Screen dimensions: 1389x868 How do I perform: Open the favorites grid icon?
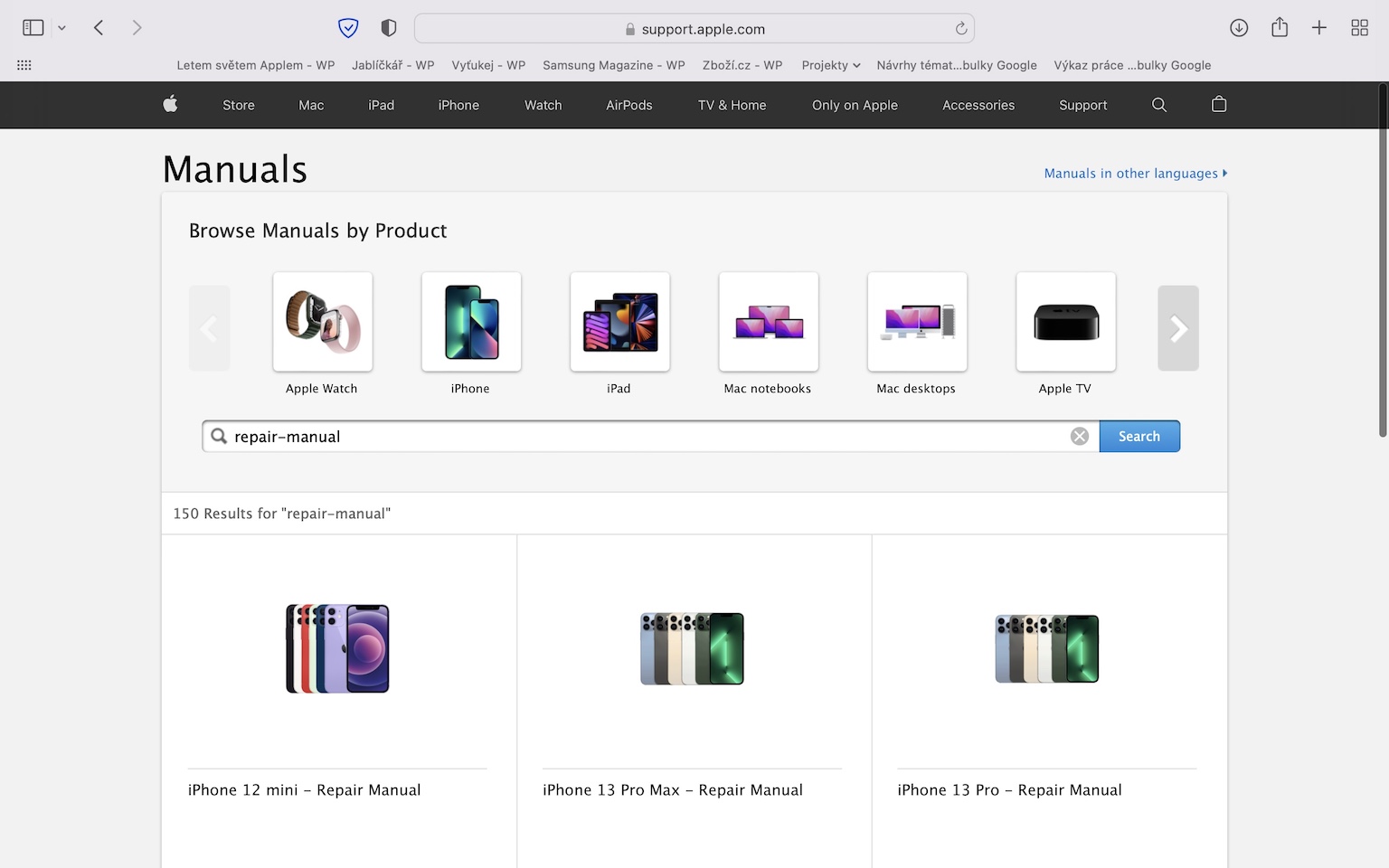(24, 65)
